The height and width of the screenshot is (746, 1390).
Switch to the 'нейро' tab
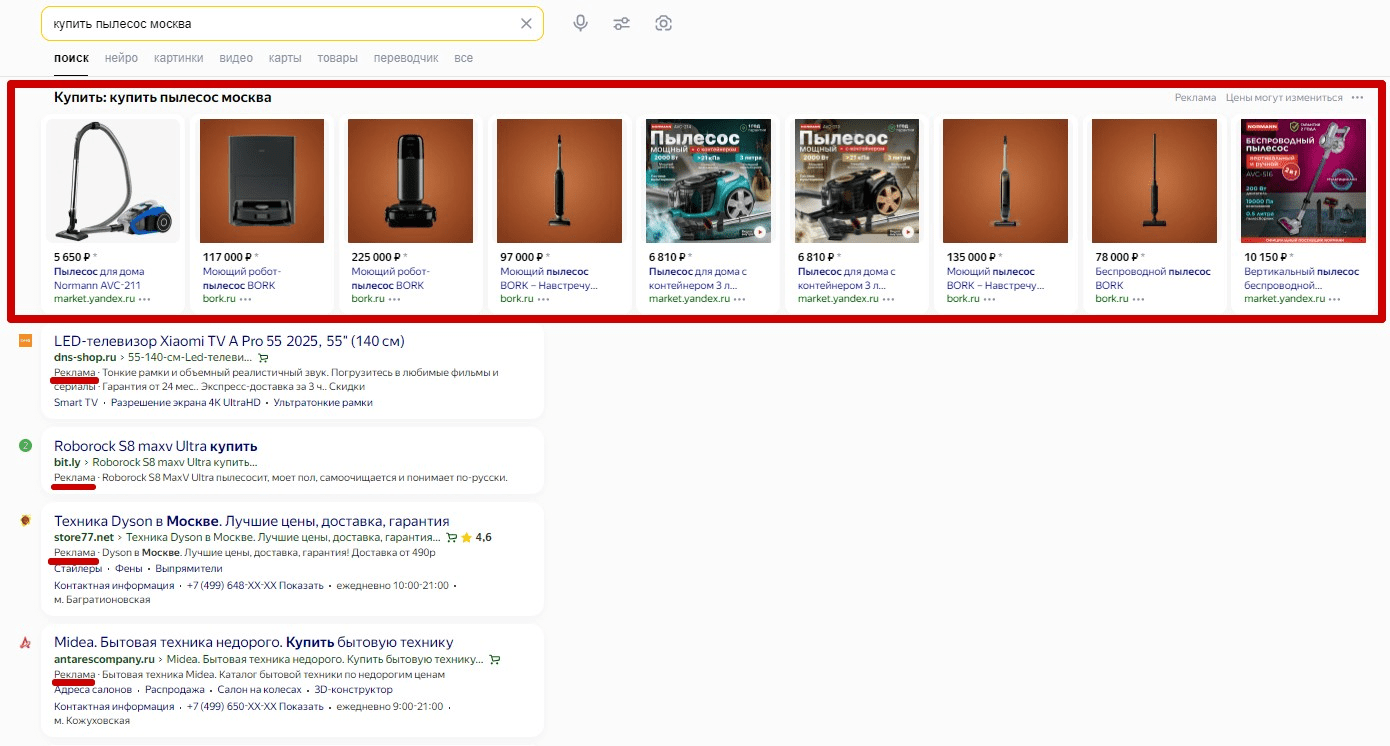pos(121,58)
